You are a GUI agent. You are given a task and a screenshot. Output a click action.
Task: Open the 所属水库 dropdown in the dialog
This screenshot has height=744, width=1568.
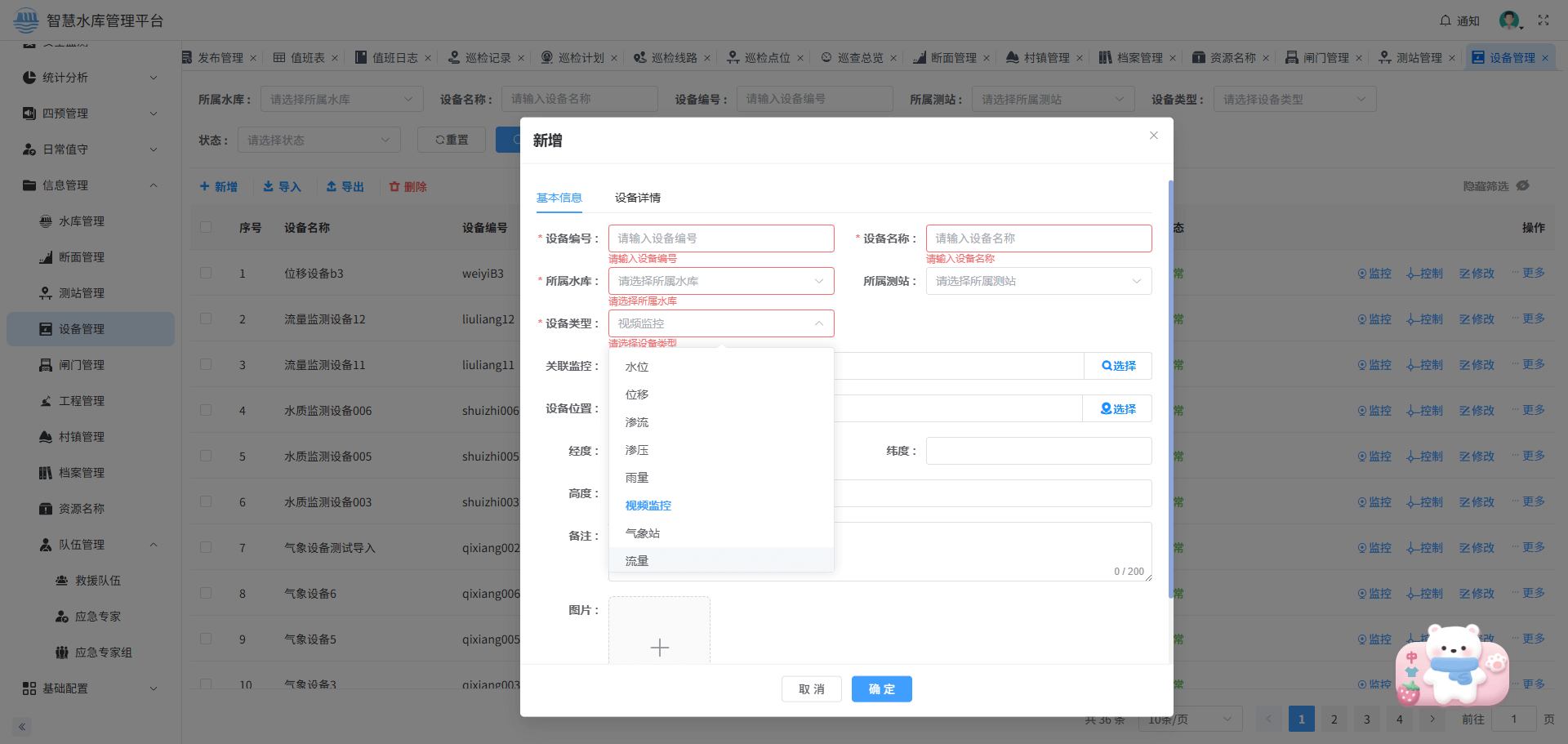pos(720,280)
